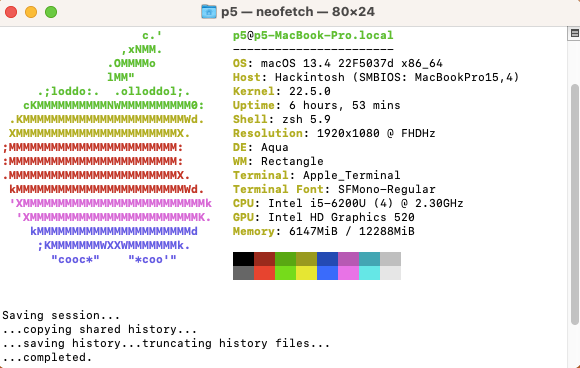
Task: Click the green 'lMM"' ASCII logo line
Action: click(121, 77)
